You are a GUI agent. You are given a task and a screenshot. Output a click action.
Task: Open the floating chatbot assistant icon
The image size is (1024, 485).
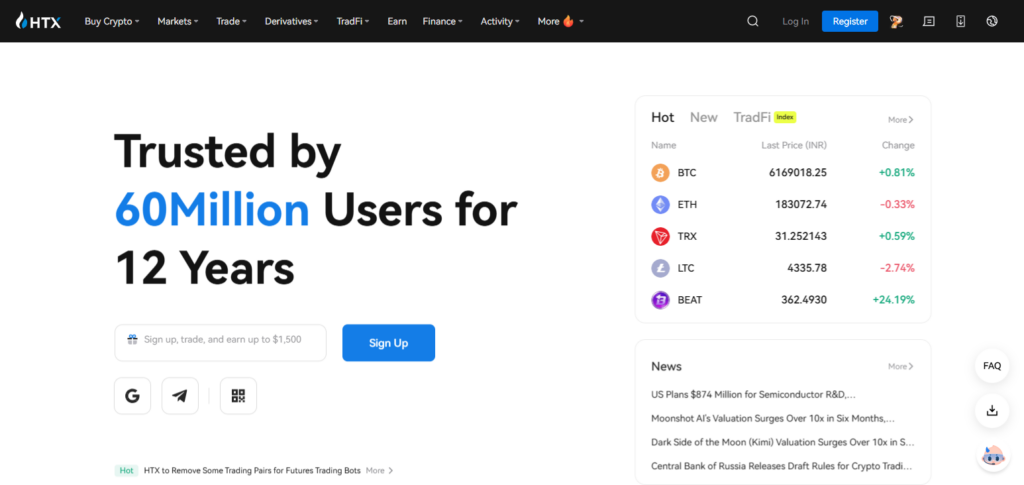point(992,456)
